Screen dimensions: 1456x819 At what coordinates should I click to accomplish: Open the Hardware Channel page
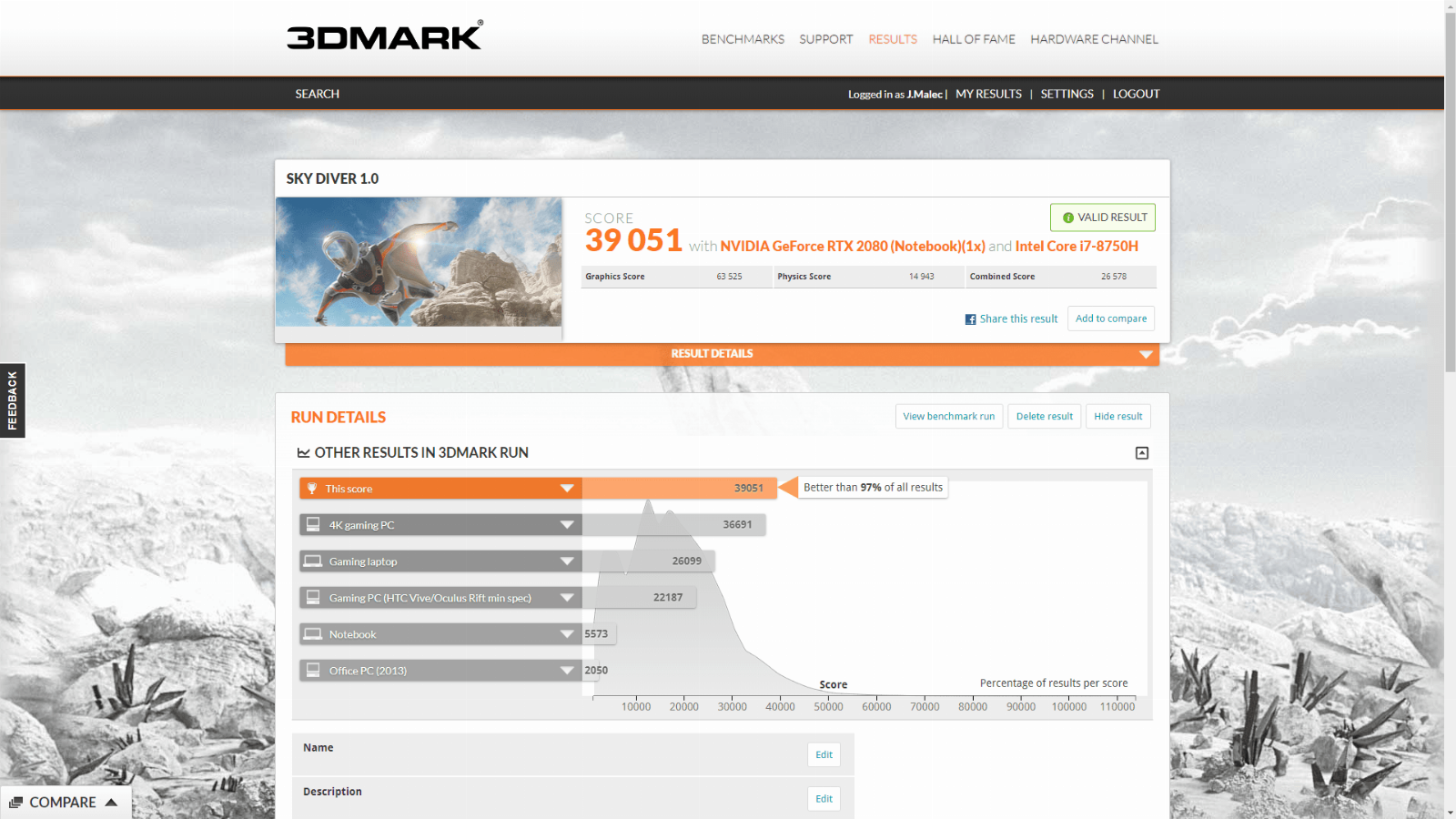pyautogui.click(x=1094, y=39)
